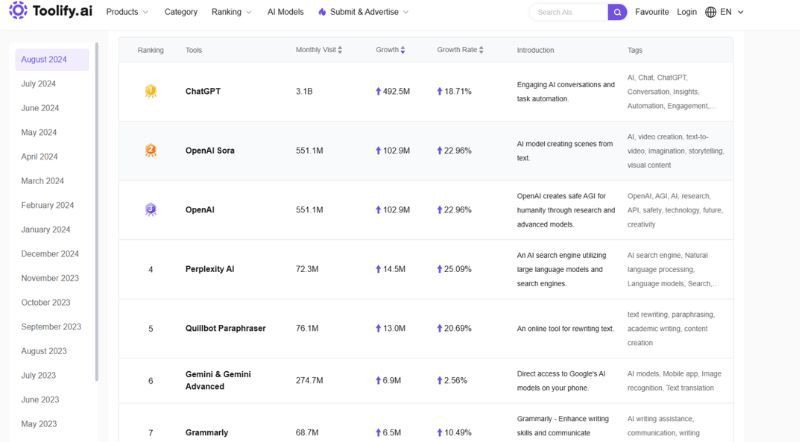Select February 2024 ranking month
Screen dimensions: 800x442
47,205
